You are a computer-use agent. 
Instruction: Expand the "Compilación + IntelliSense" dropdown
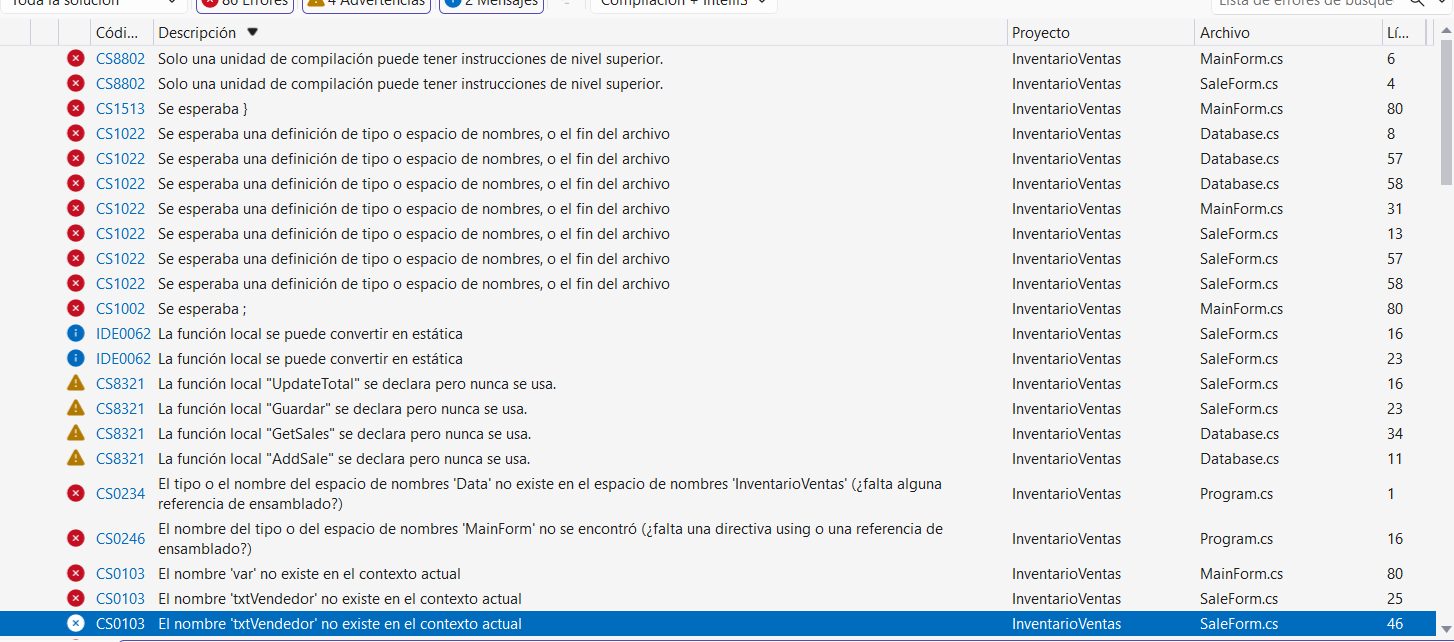683,3
